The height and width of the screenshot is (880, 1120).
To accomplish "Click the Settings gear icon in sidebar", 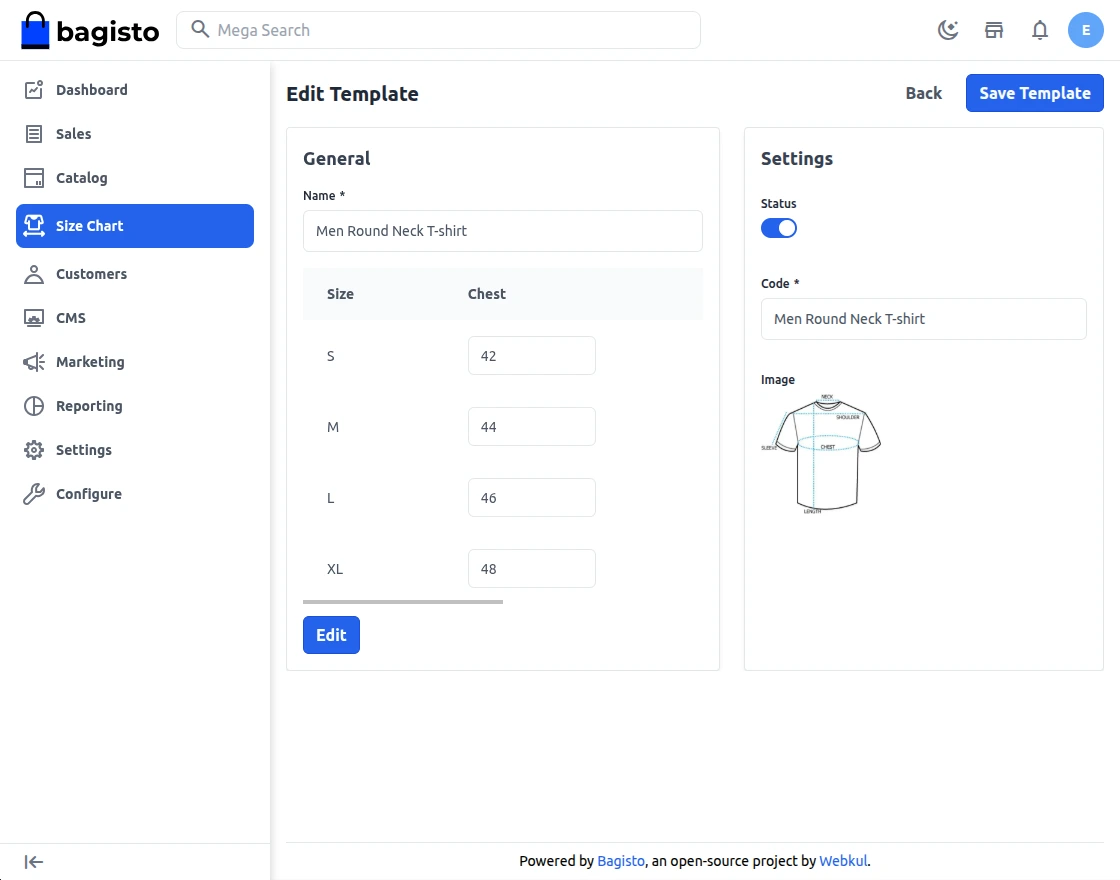I will point(34,450).
